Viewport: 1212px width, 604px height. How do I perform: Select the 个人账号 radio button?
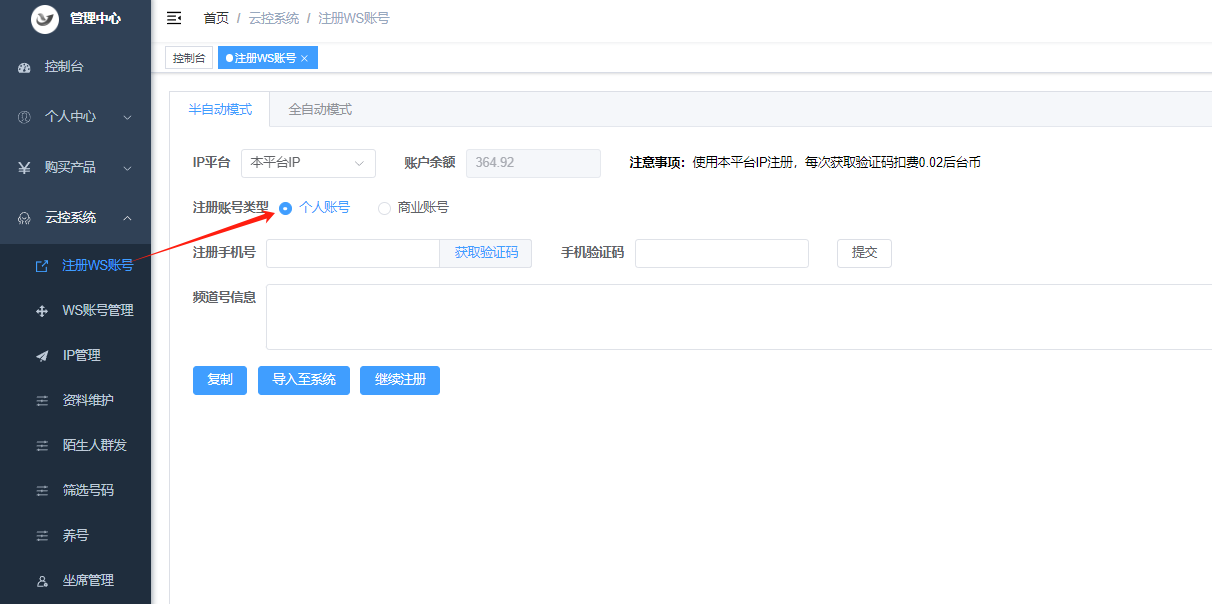286,208
